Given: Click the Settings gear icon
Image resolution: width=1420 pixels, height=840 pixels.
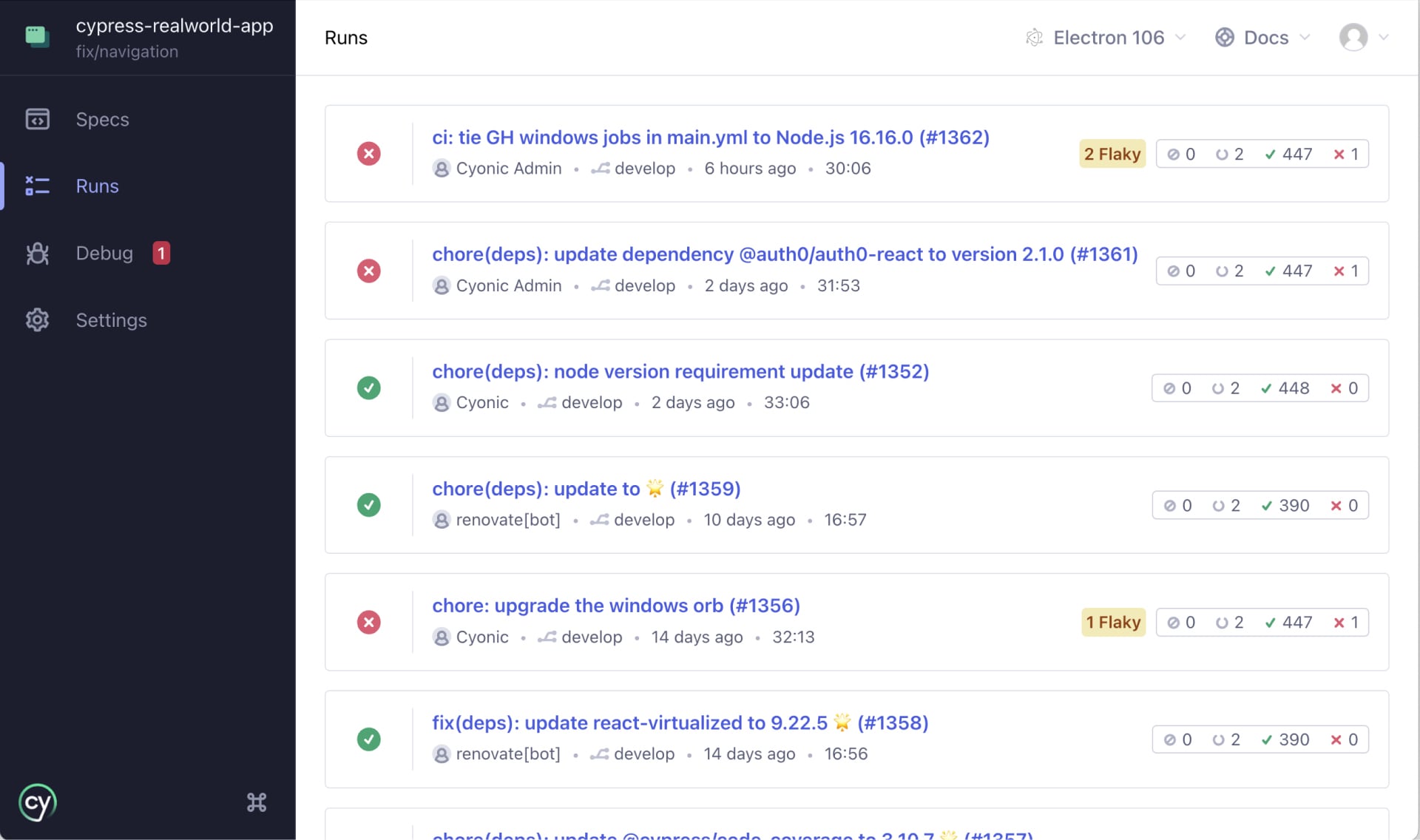Looking at the screenshot, I should (38, 319).
